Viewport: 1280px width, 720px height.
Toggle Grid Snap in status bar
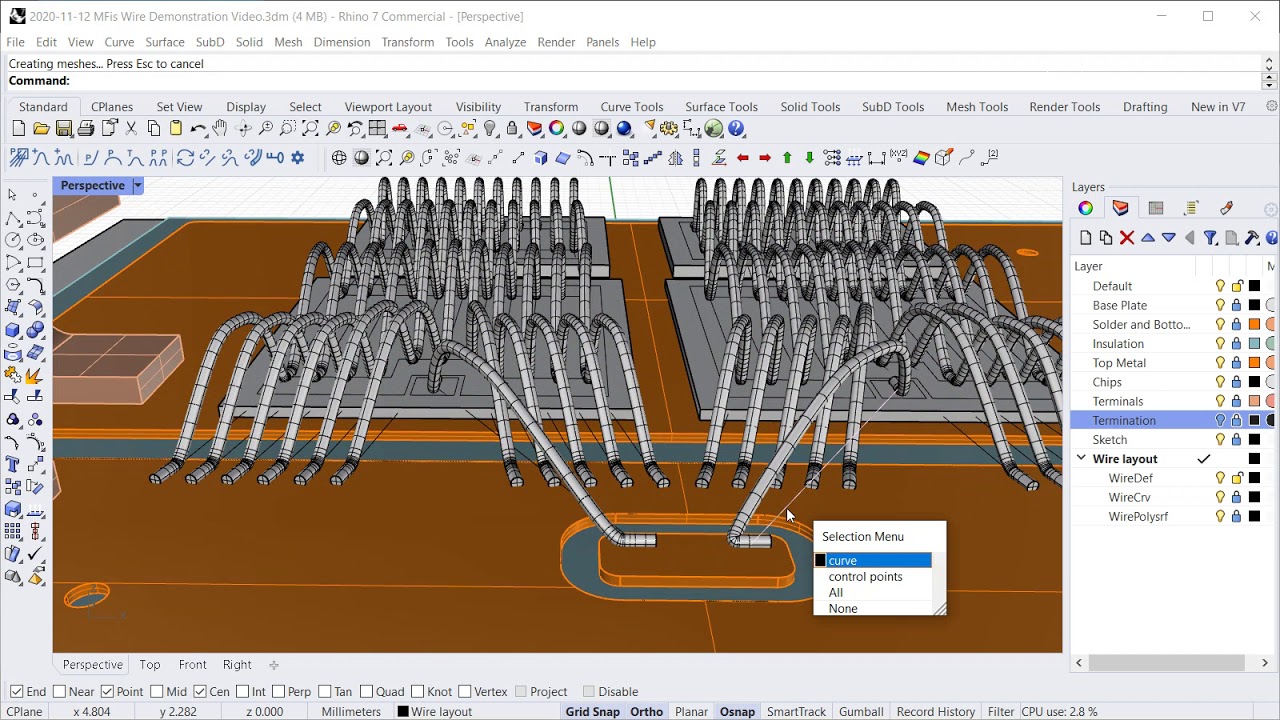click(x=593, y=712)
